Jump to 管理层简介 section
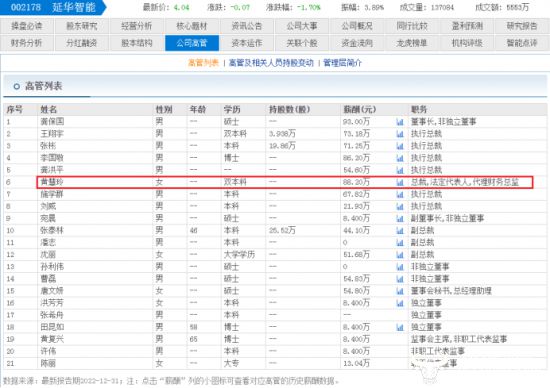 pos(342,63)
